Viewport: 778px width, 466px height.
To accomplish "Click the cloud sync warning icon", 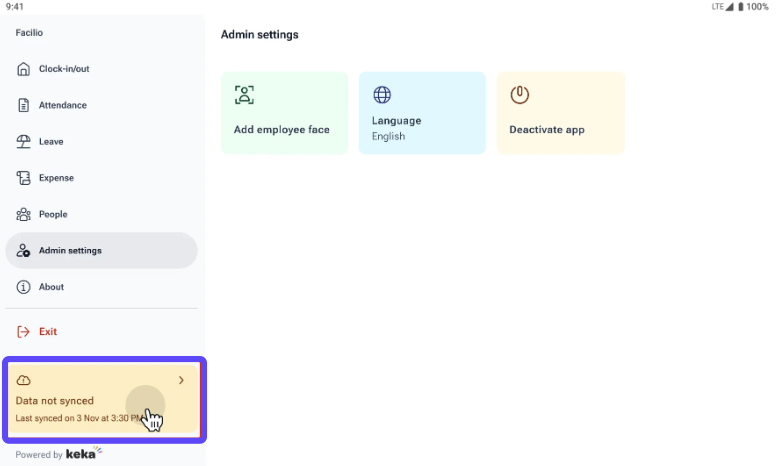I will [24, 380].
